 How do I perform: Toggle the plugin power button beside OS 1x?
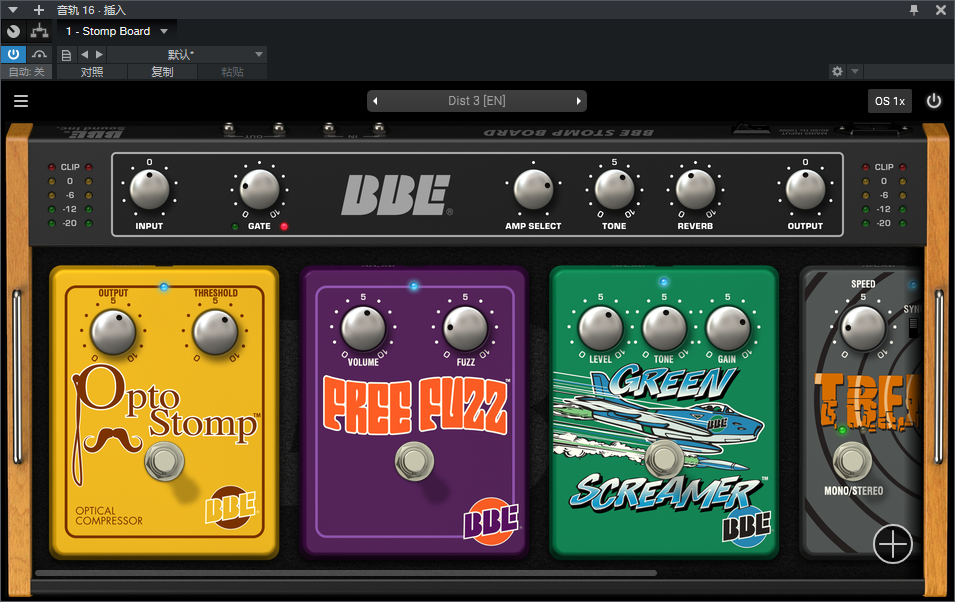(x=934, y=101)
